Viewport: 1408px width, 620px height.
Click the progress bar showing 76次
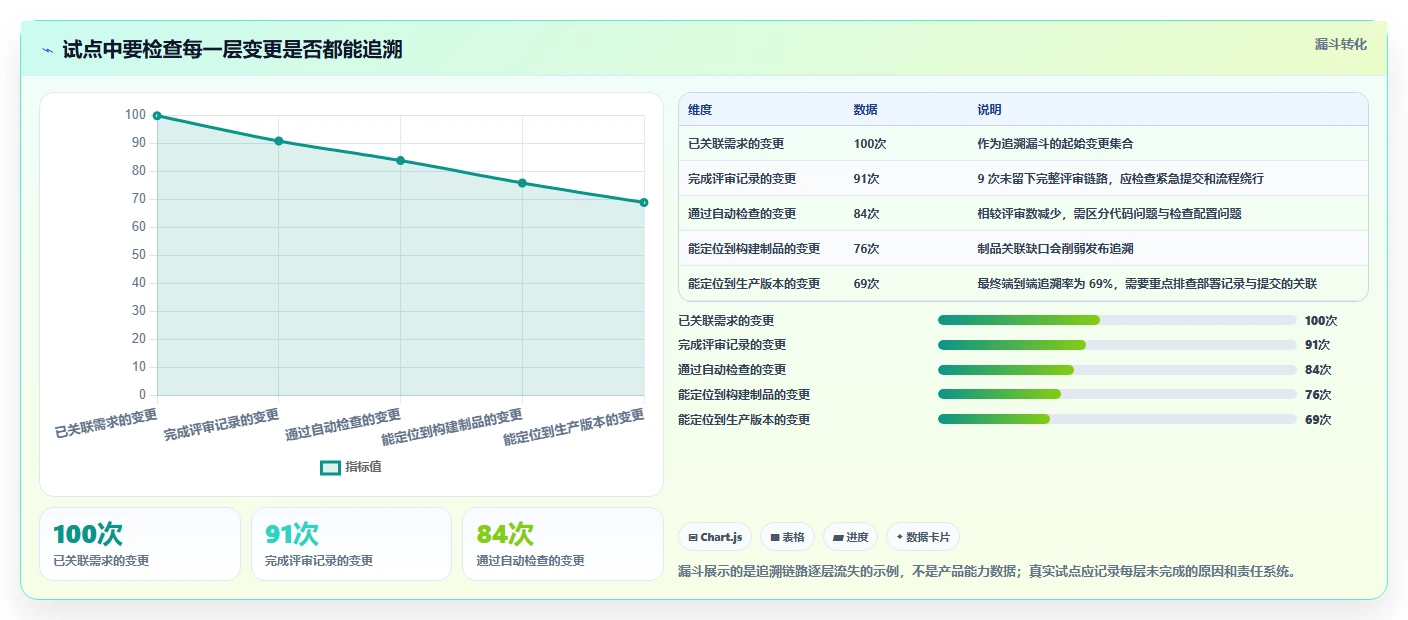pos(1117,395)
